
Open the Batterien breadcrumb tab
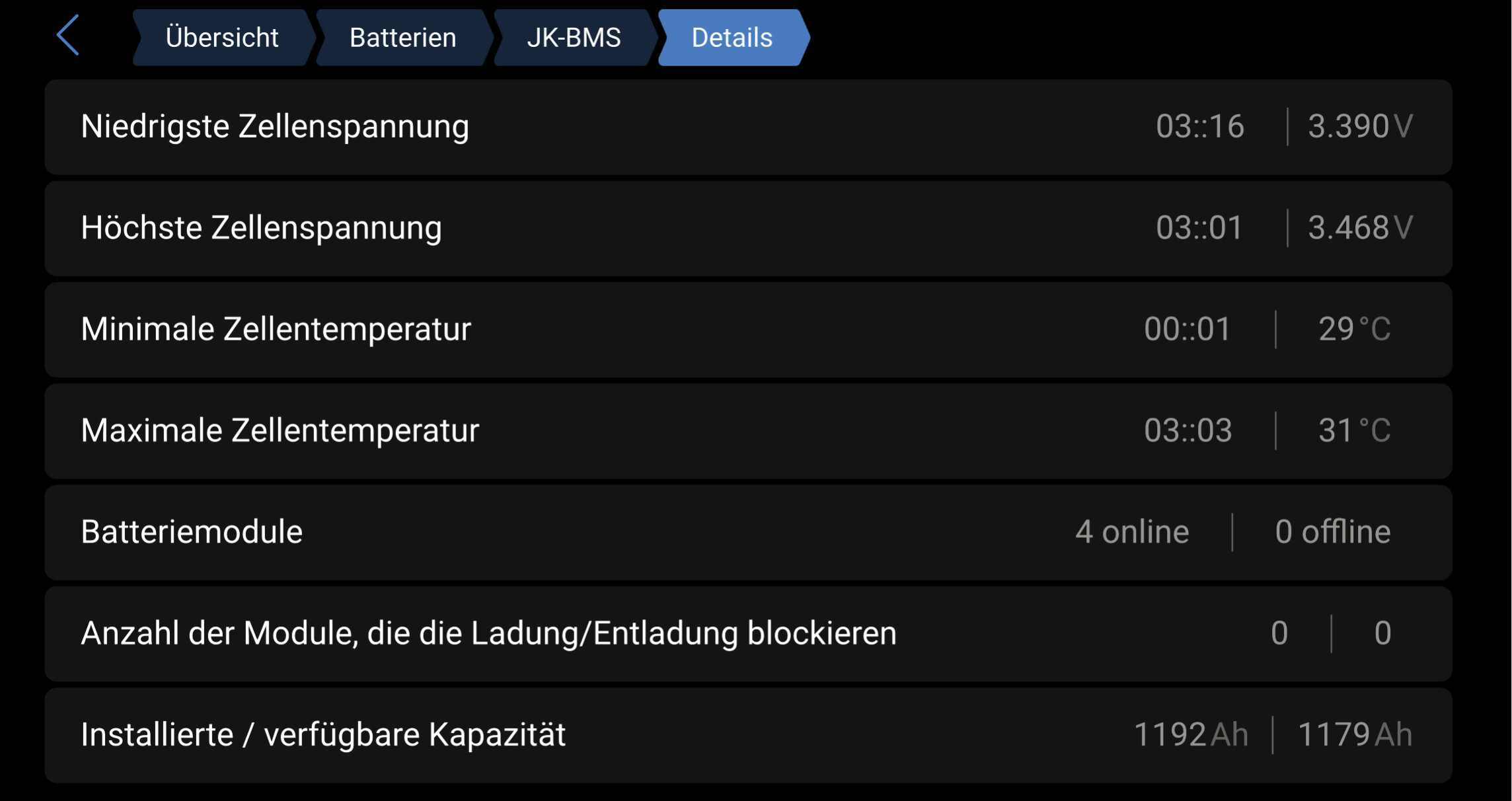pyautogui.click(x=403, y=38)
